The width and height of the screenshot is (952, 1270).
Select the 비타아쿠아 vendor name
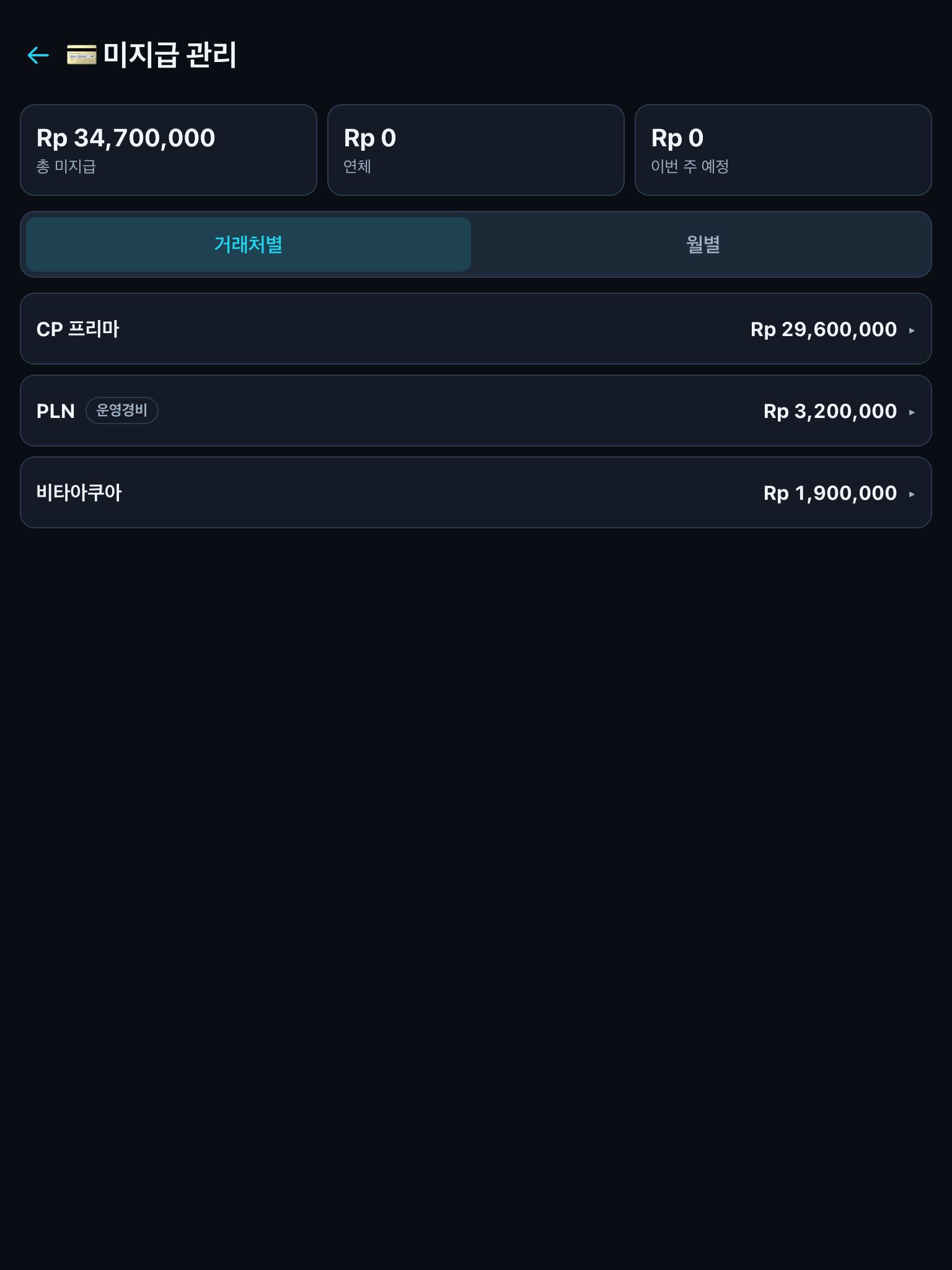click(x=79, y=493)
